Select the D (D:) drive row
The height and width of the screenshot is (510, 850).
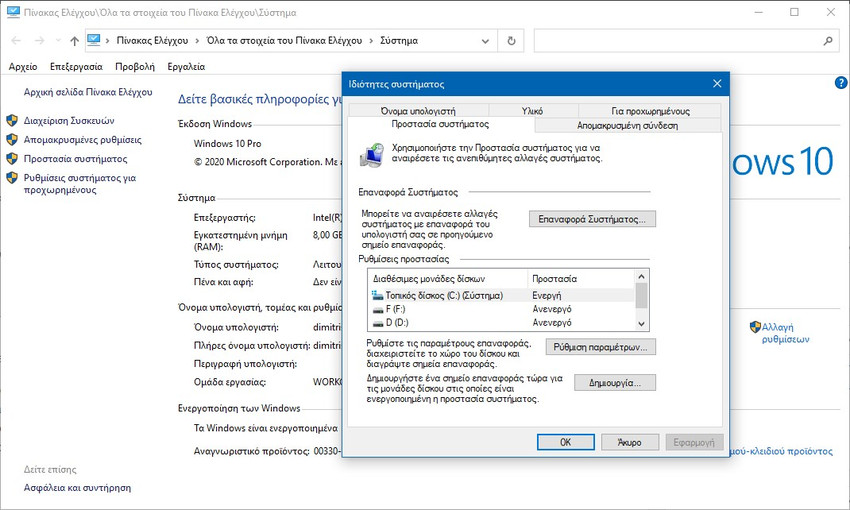pyautogui.click(x=501, y=322)
